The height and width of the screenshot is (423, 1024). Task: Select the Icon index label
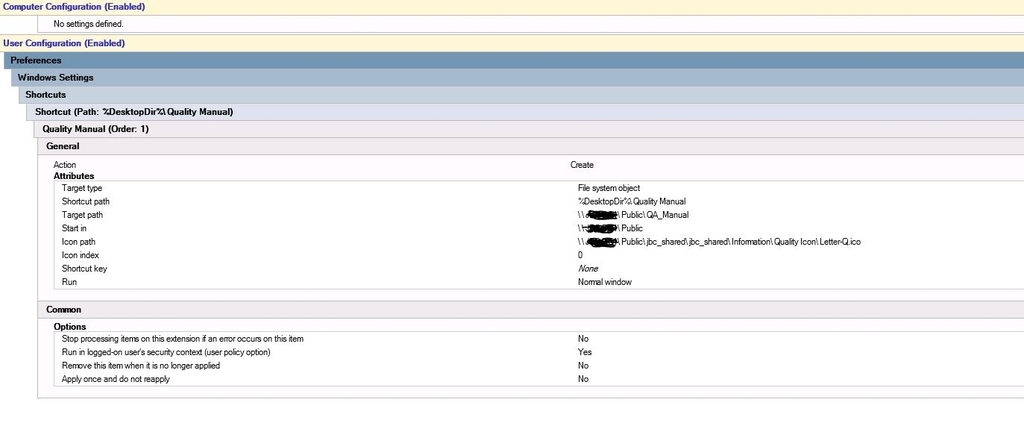[x=80, y=255]
